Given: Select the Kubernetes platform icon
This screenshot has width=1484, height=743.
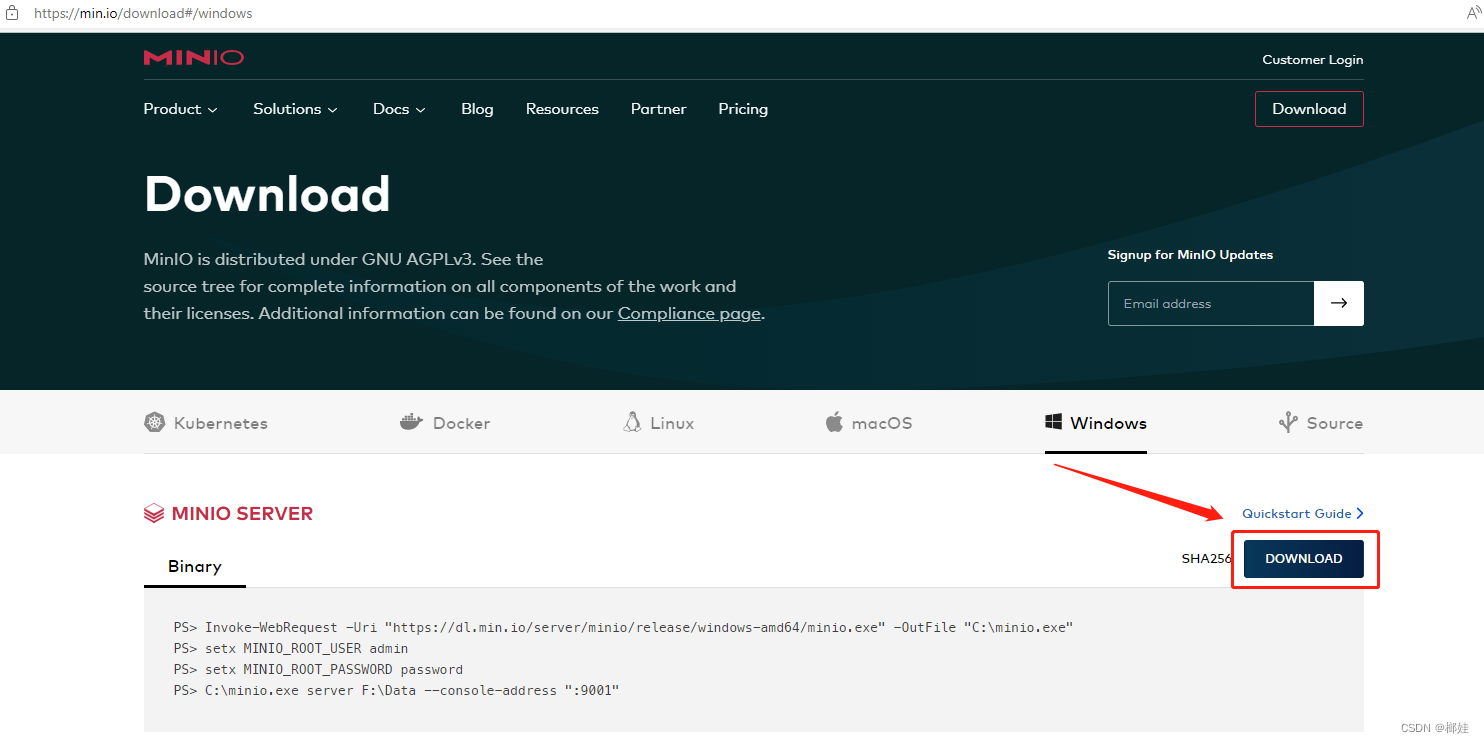Looking at the screenshot, I should click(155, 422).
